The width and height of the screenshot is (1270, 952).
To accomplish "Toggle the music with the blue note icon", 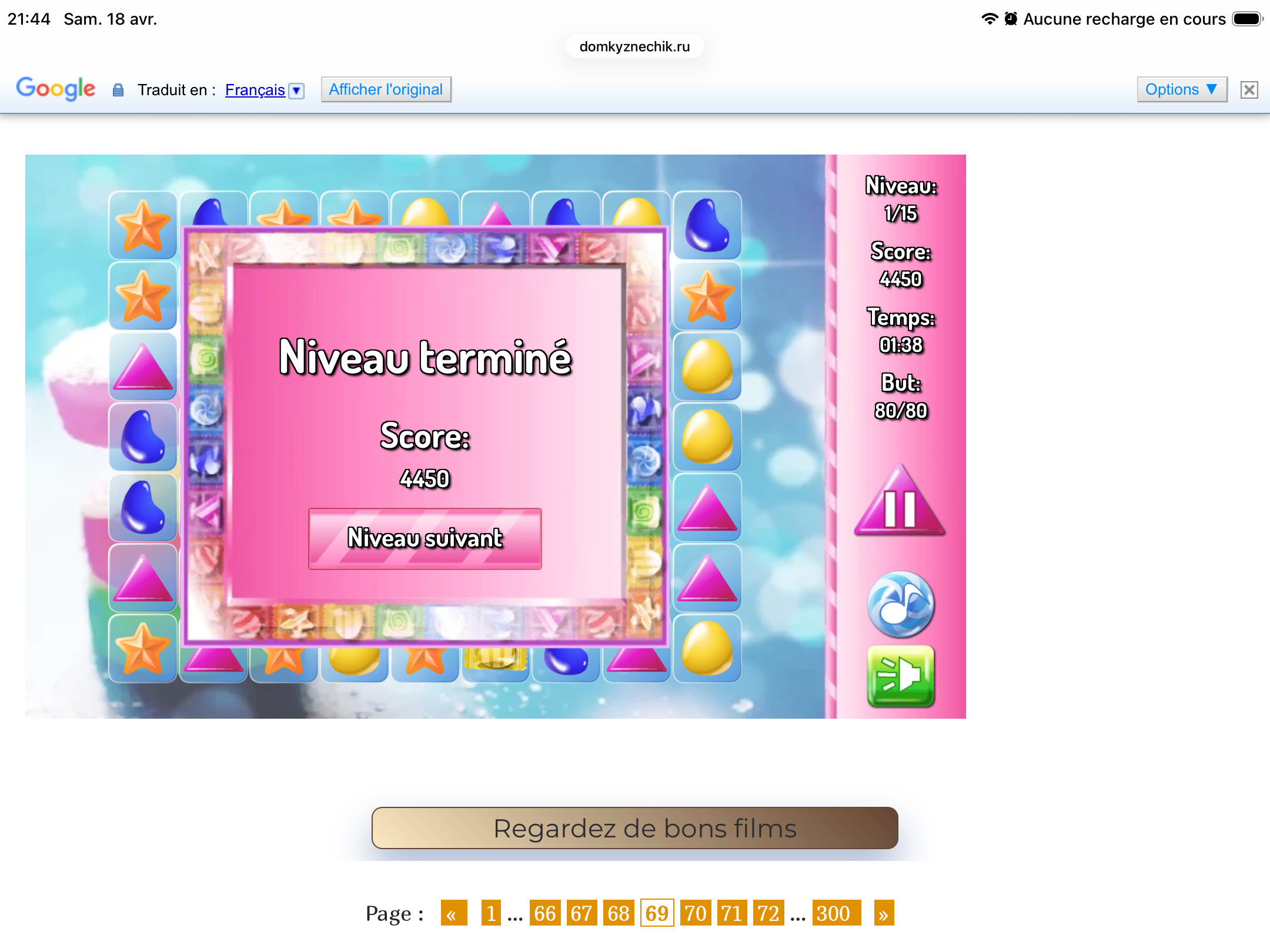I will coord(900,604).
